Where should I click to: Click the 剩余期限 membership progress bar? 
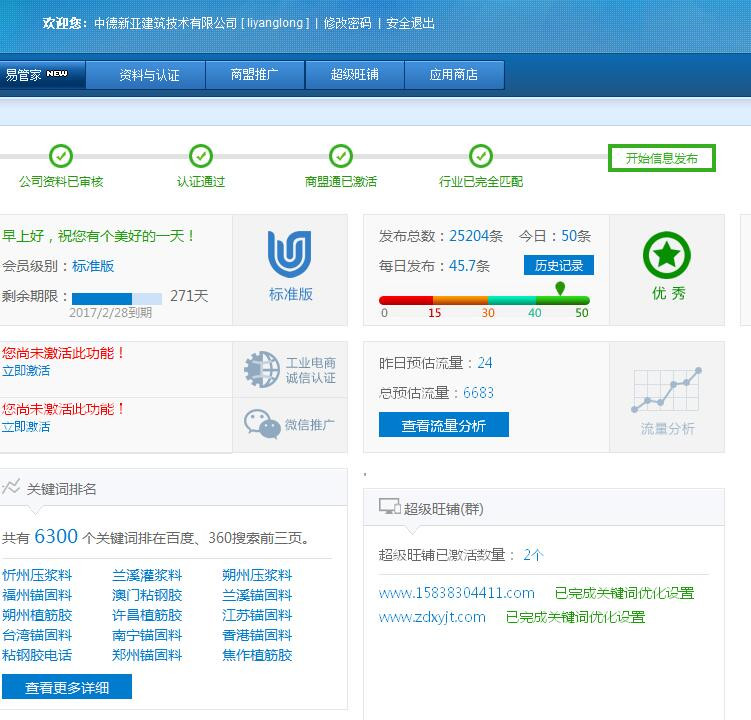[x=116, y=298]
